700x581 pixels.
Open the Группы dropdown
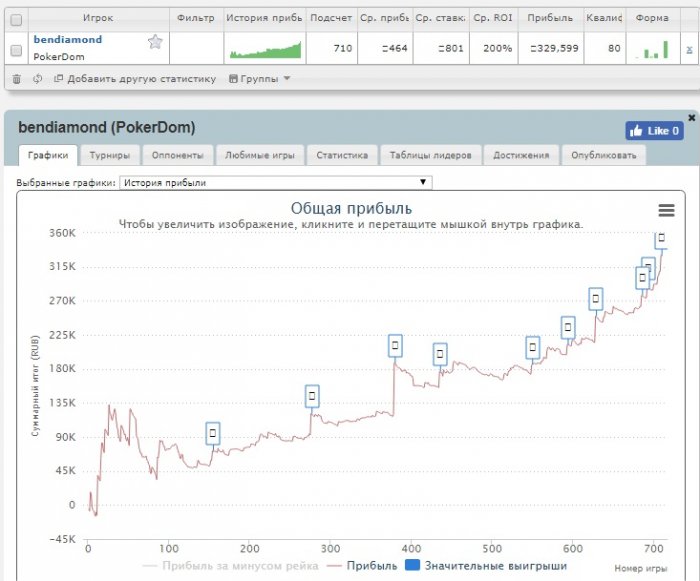pos(260,79)
